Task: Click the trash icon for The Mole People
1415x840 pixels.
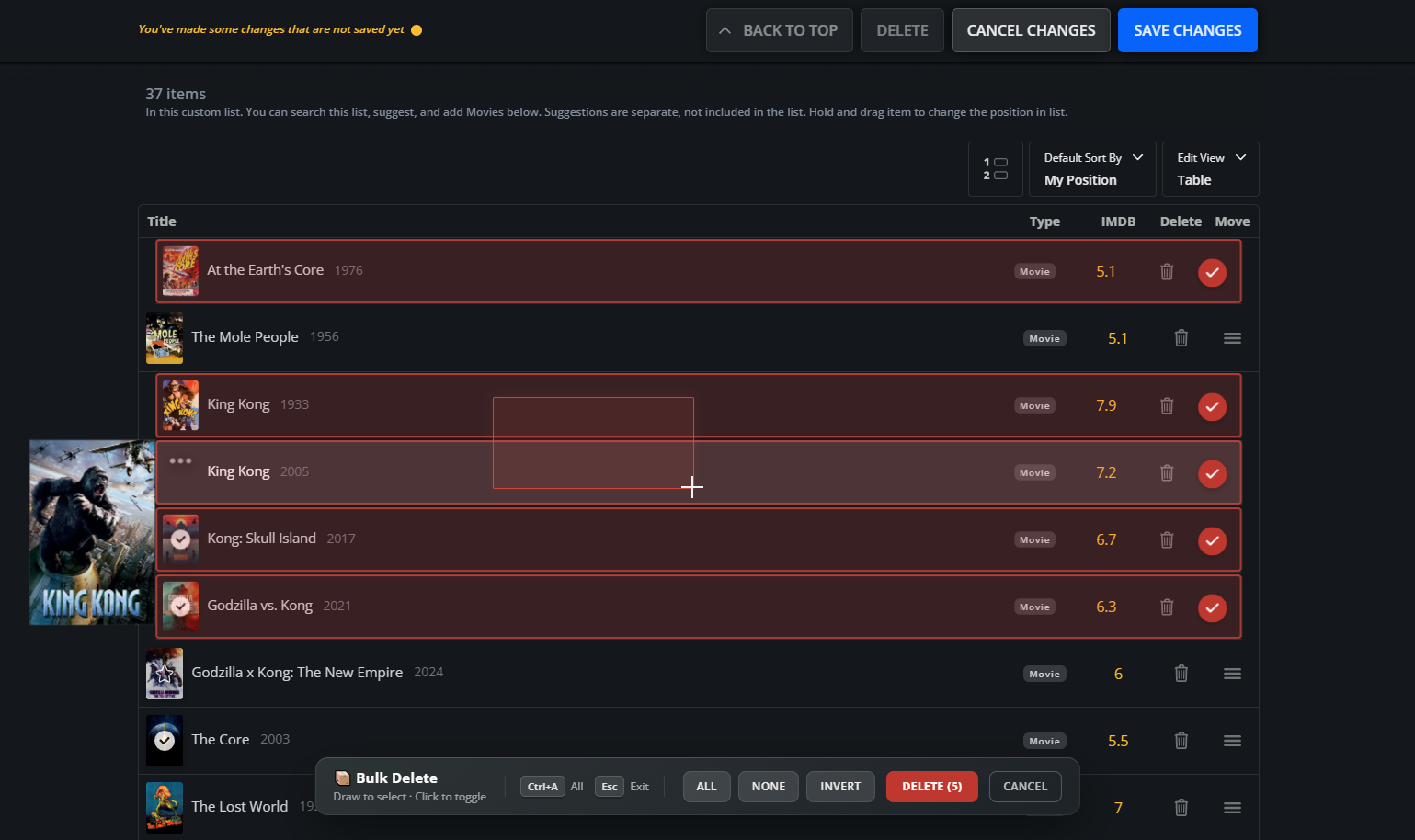Action: coord(1181,338)
